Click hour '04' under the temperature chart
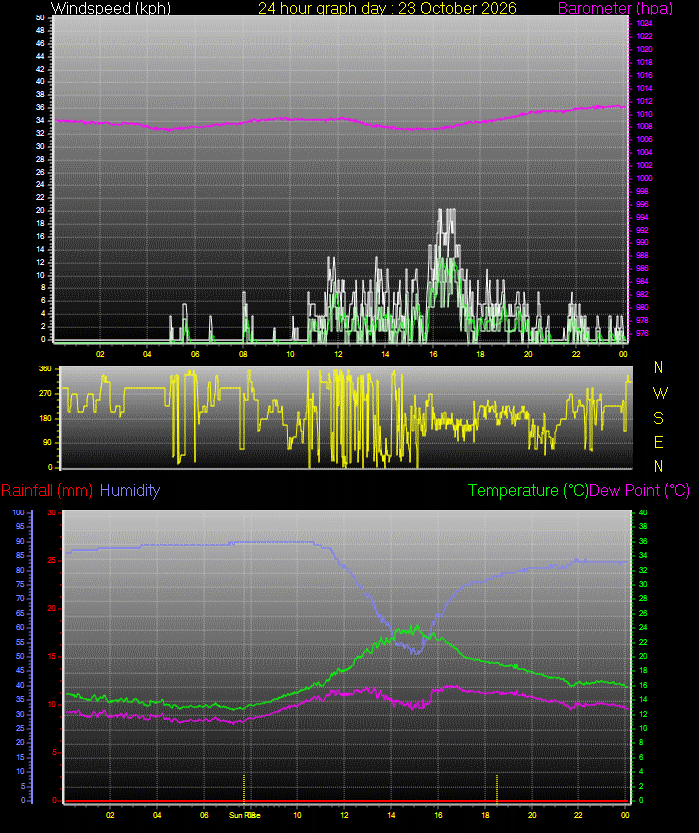Screen dimensions: 699x833 point(157,815)
